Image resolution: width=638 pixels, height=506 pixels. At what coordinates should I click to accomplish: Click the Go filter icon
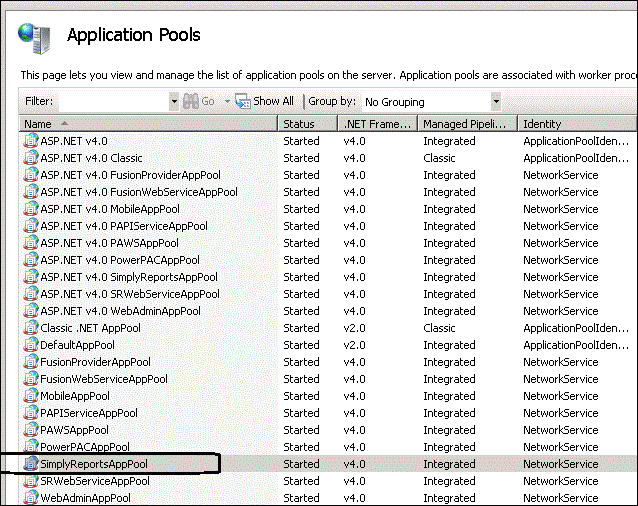[x=192, y=101]
